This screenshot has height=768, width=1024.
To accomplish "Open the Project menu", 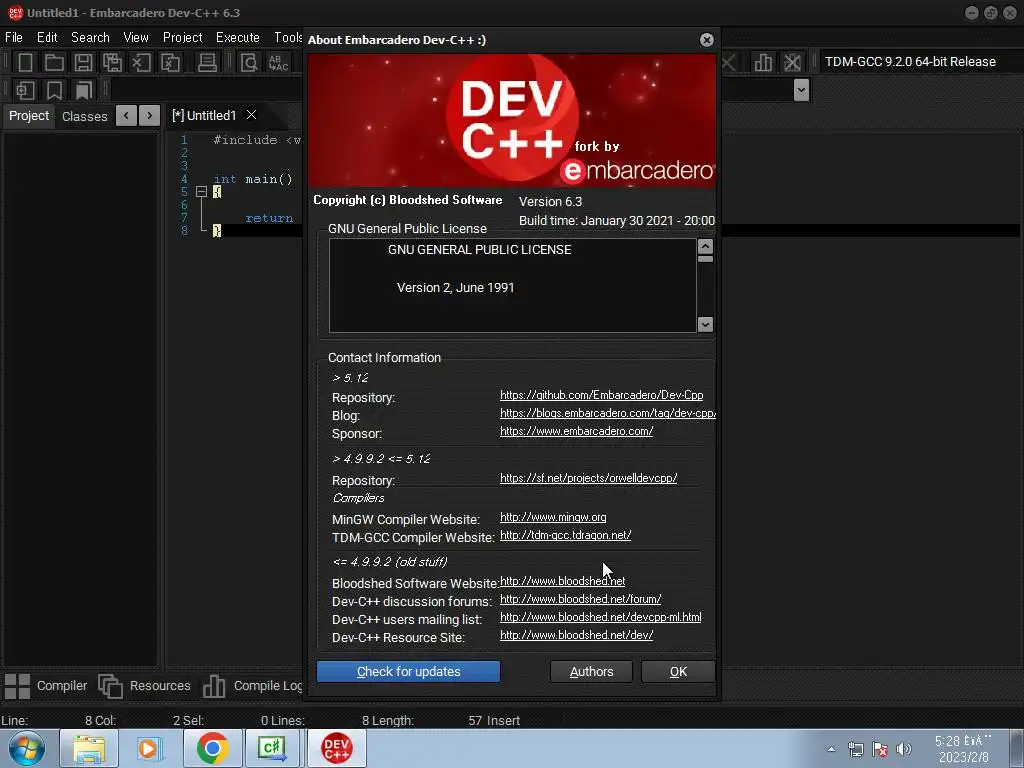I will click(x=183, y=37).
